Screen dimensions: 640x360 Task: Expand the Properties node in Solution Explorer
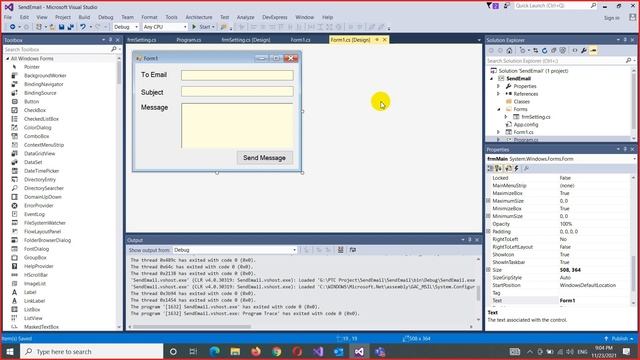(x=498, y=87)
